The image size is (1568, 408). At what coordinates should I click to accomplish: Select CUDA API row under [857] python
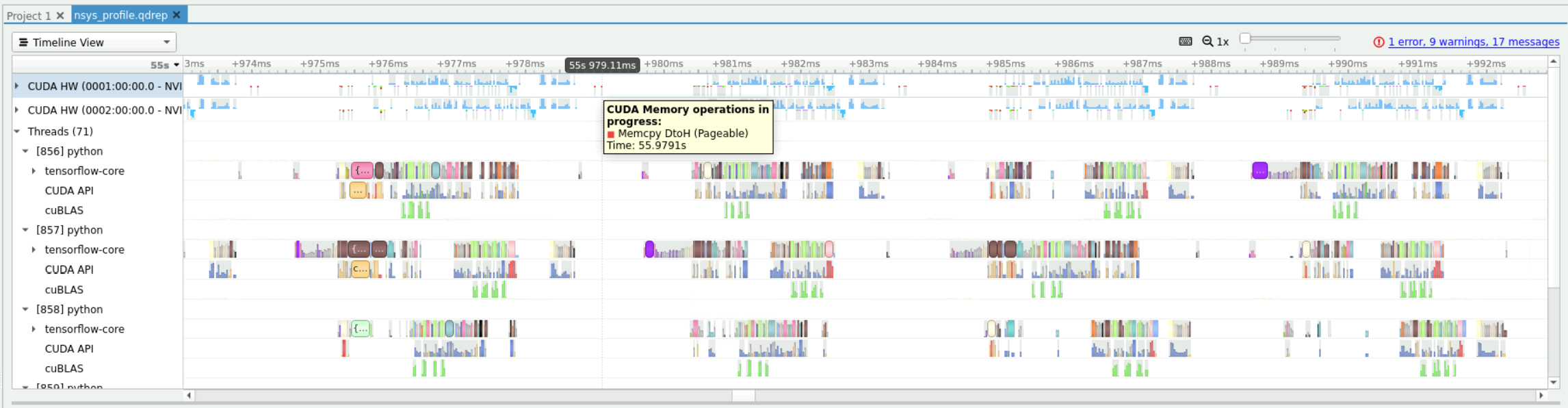point(69,270)
